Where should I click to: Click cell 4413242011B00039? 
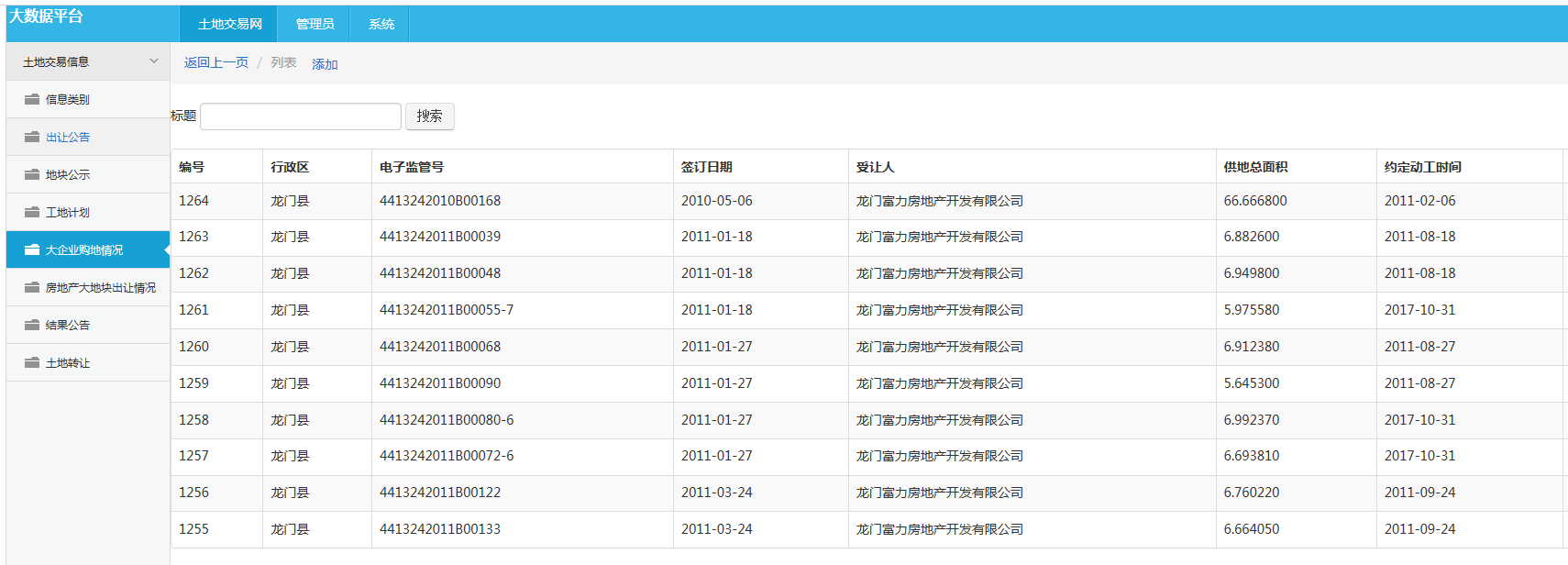click(440, 237)
